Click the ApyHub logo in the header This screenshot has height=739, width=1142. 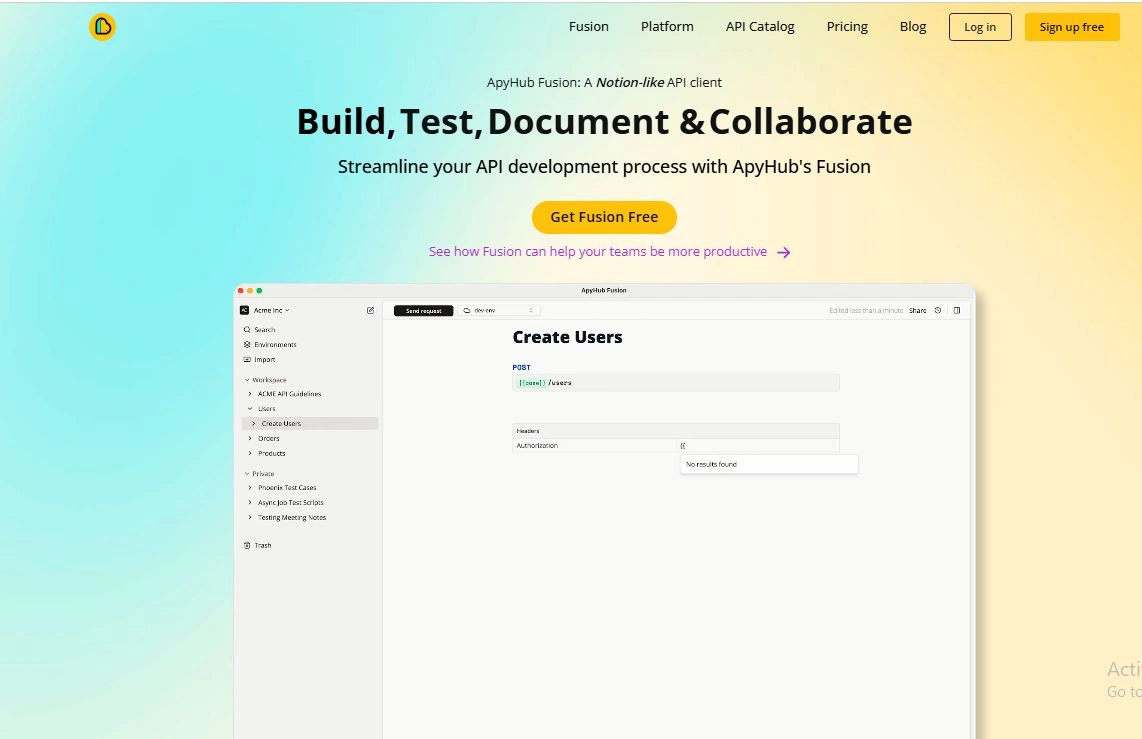(102, 27)
